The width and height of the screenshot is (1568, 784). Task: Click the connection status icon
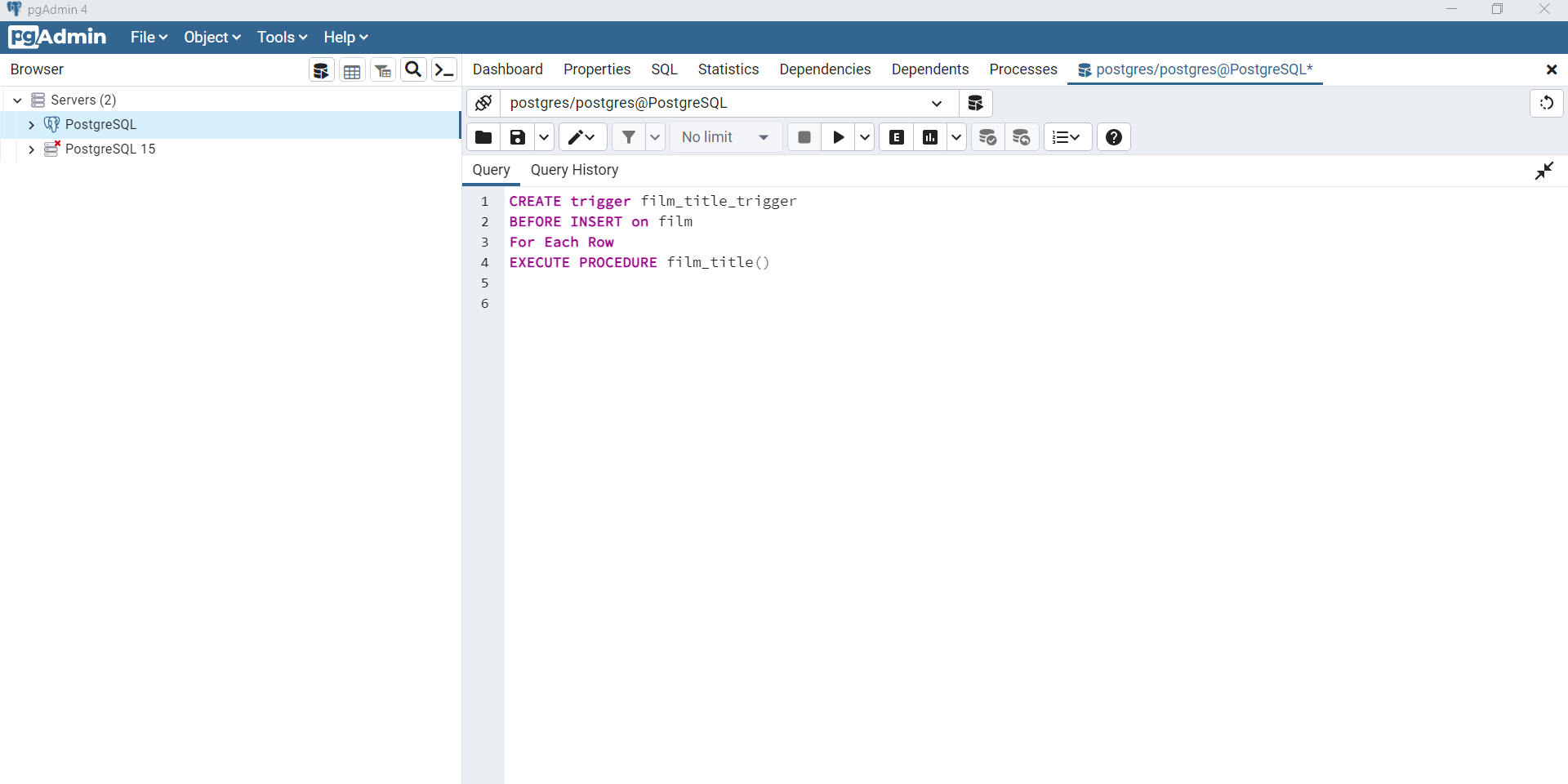(x=483, y=103)
